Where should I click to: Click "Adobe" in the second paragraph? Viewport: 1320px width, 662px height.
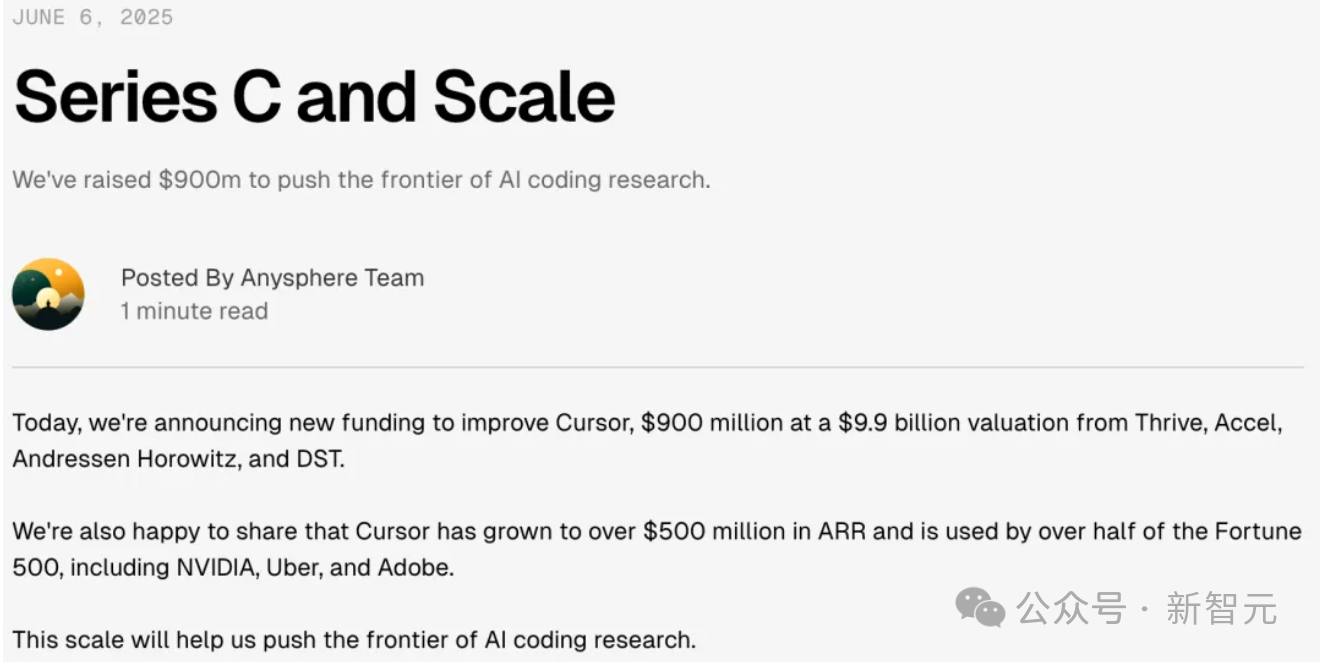[x=414, y=568]
